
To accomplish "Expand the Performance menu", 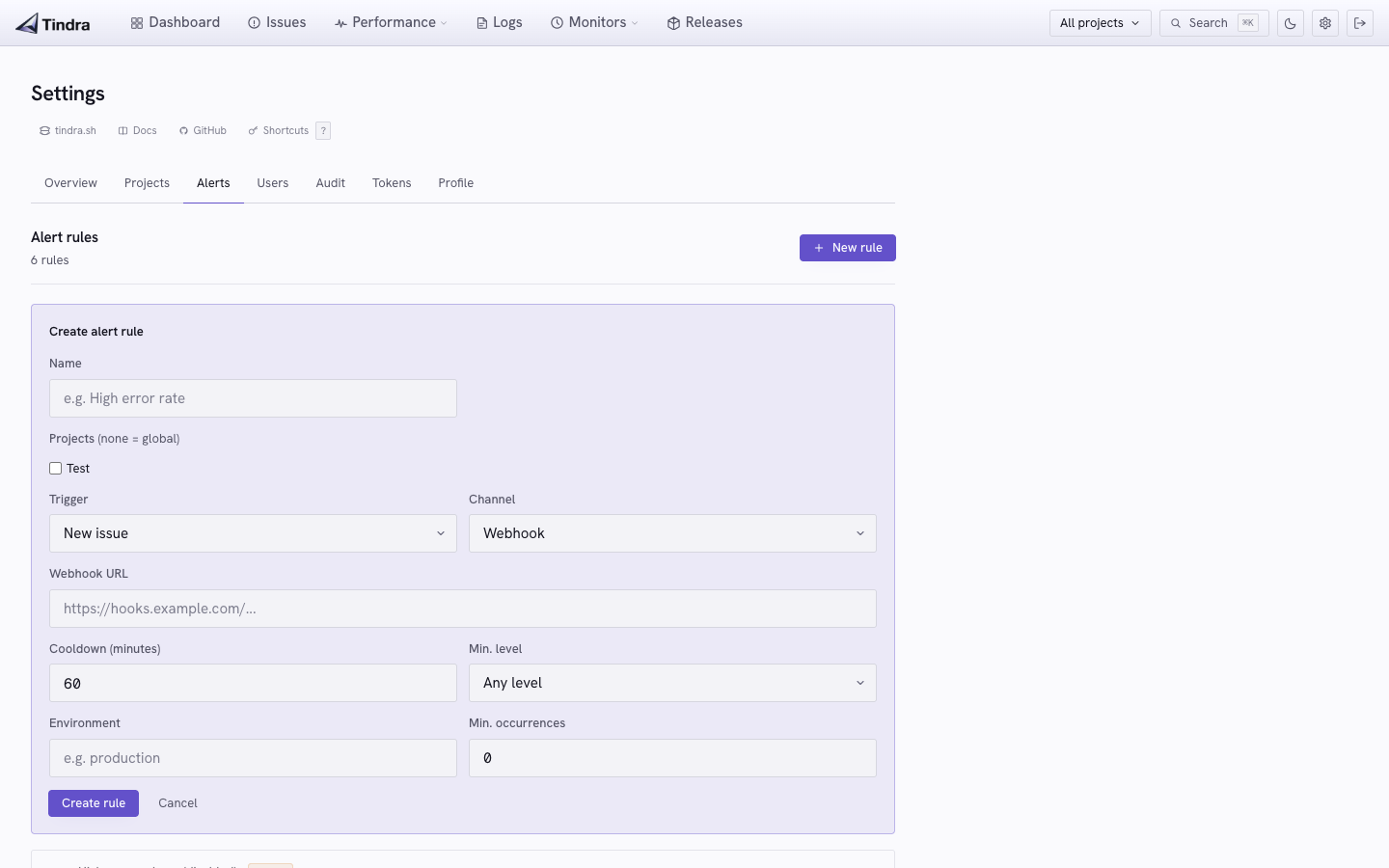I will point(391,22).
